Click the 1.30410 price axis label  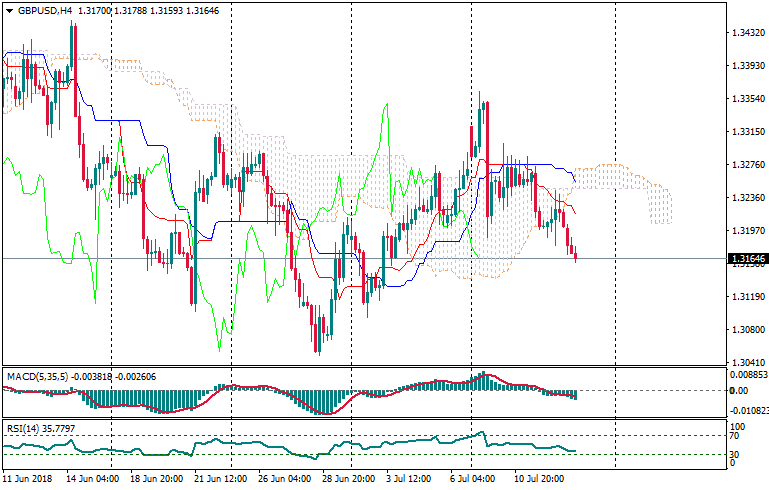point(746,363)
